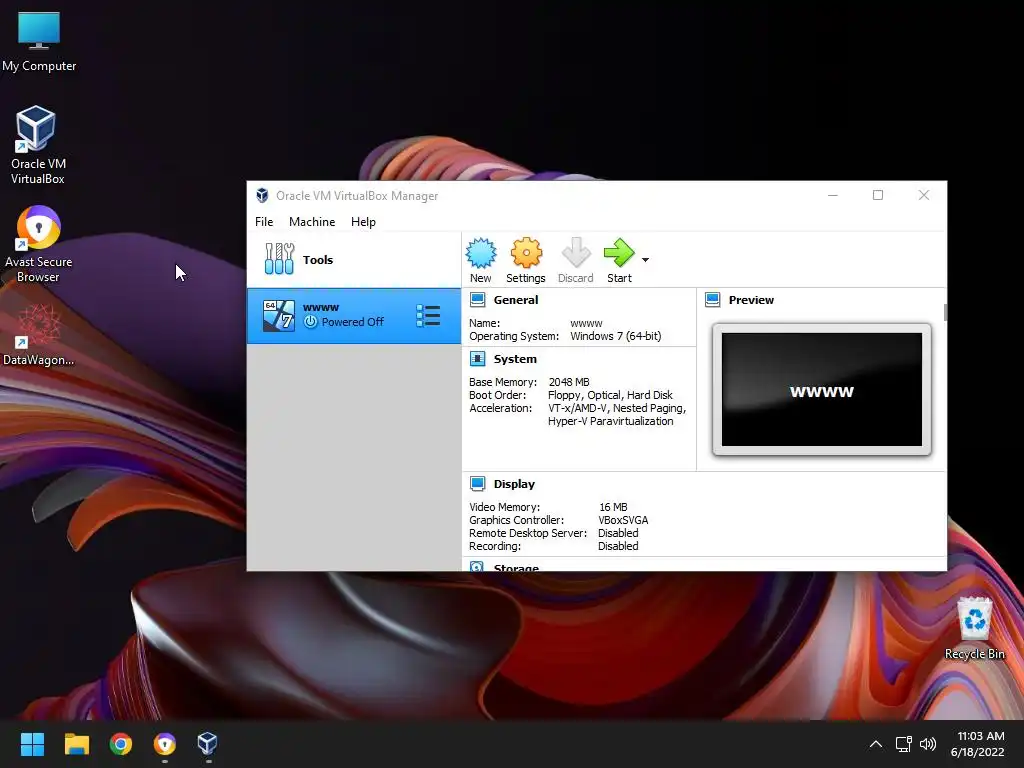Open the taskbar clock and date
Viewport: 1024px width, 768px height.
tap(978, 744)
